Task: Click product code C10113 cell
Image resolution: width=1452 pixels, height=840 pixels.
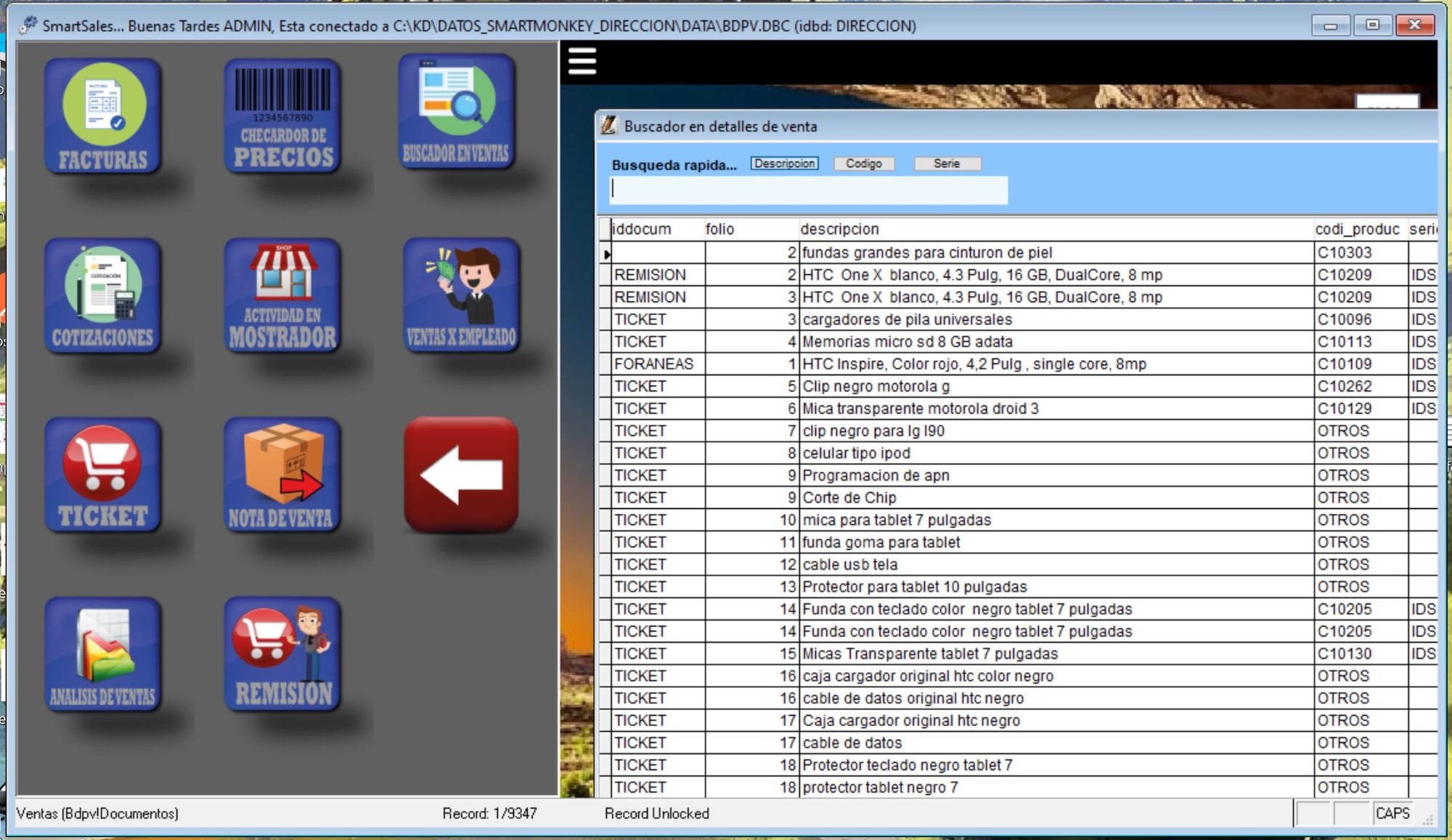Action: click(1361, 342)
